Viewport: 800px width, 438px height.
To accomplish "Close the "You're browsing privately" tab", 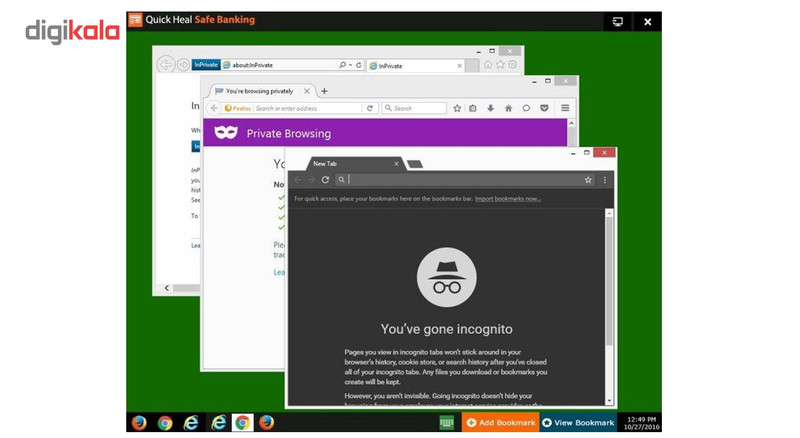I will (307, 91).
